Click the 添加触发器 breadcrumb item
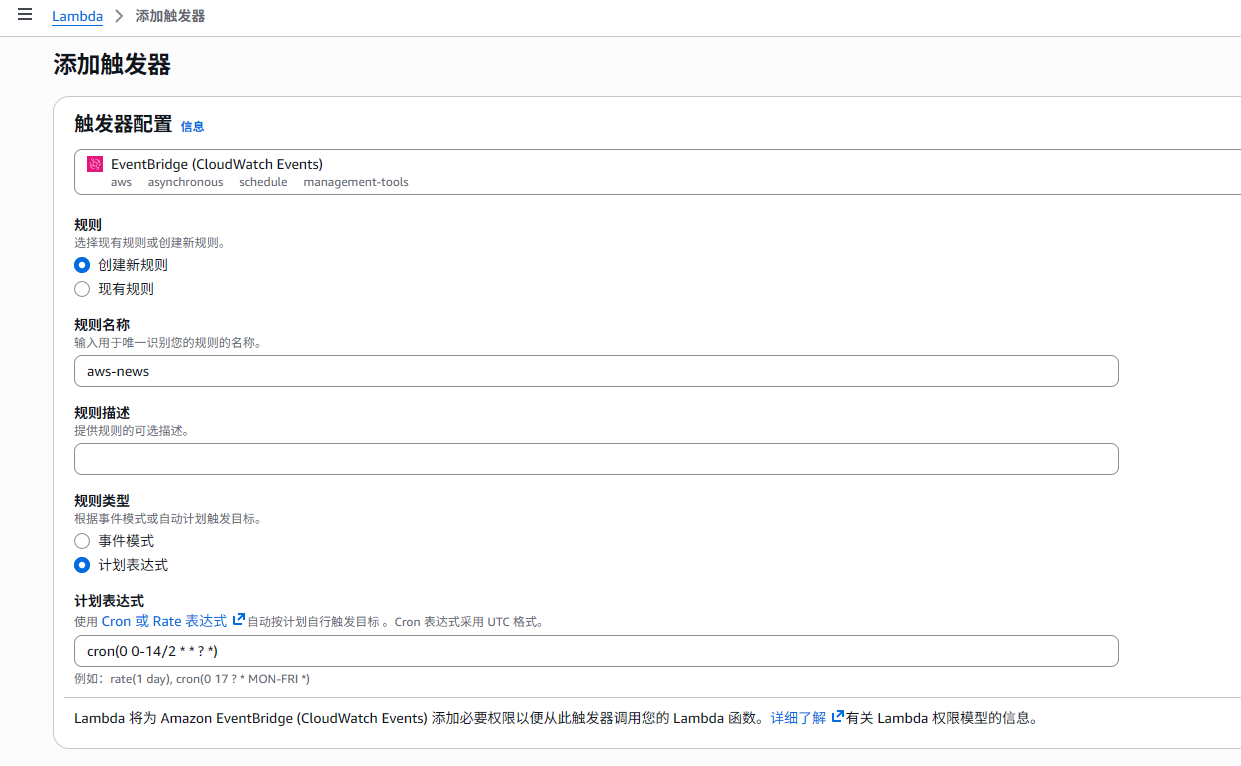Viewport: 1241px width, 766px height. (x=170, y=17)
